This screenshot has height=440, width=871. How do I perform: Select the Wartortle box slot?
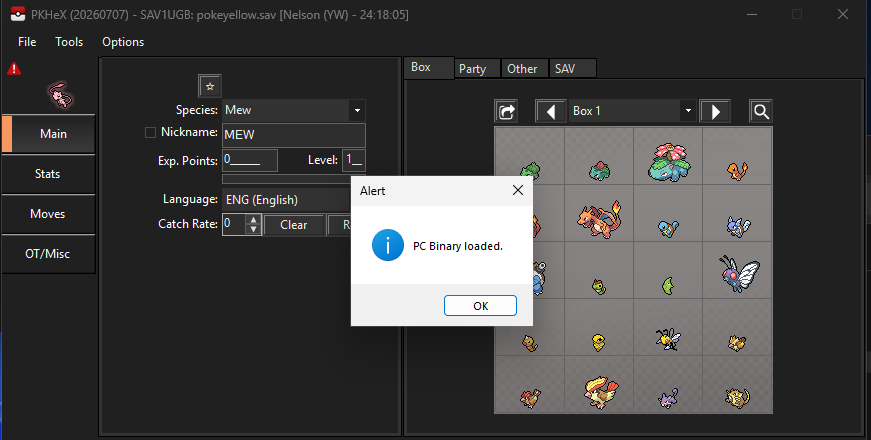[x=738, y=213]
